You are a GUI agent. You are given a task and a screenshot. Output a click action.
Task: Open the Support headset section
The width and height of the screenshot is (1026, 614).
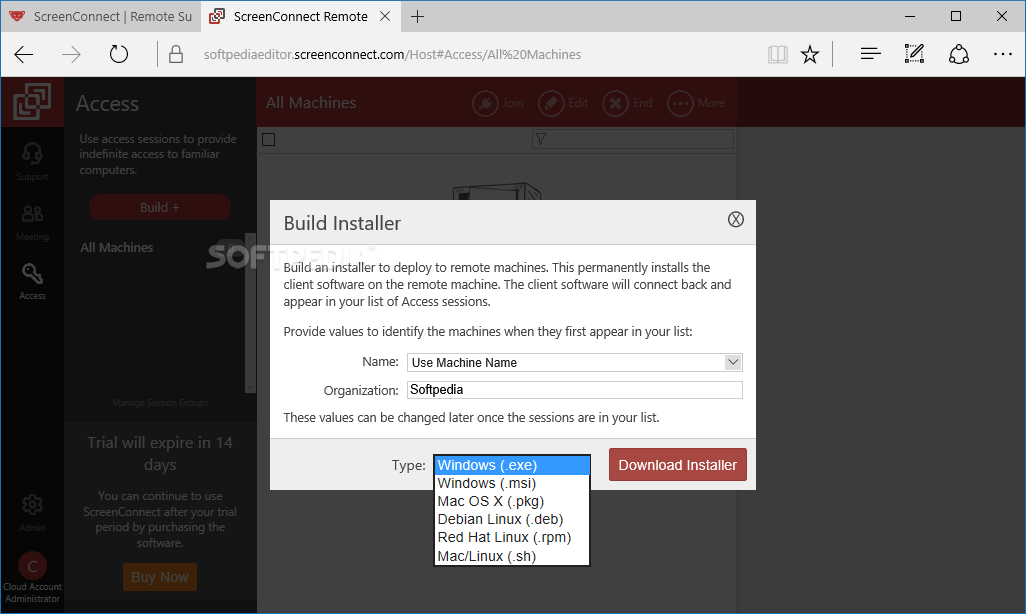[32, 162]
